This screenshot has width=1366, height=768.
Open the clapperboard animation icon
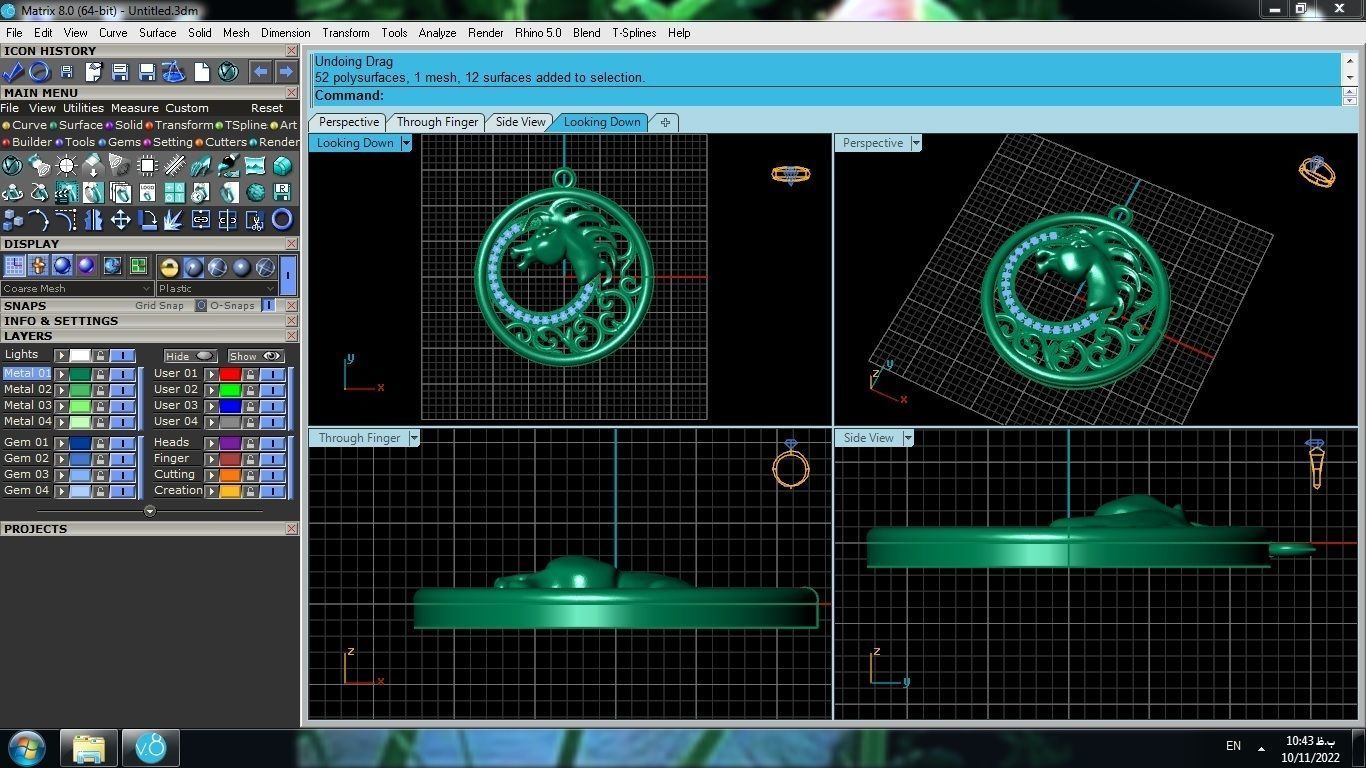pyautogui.click(x=67, y=192)
